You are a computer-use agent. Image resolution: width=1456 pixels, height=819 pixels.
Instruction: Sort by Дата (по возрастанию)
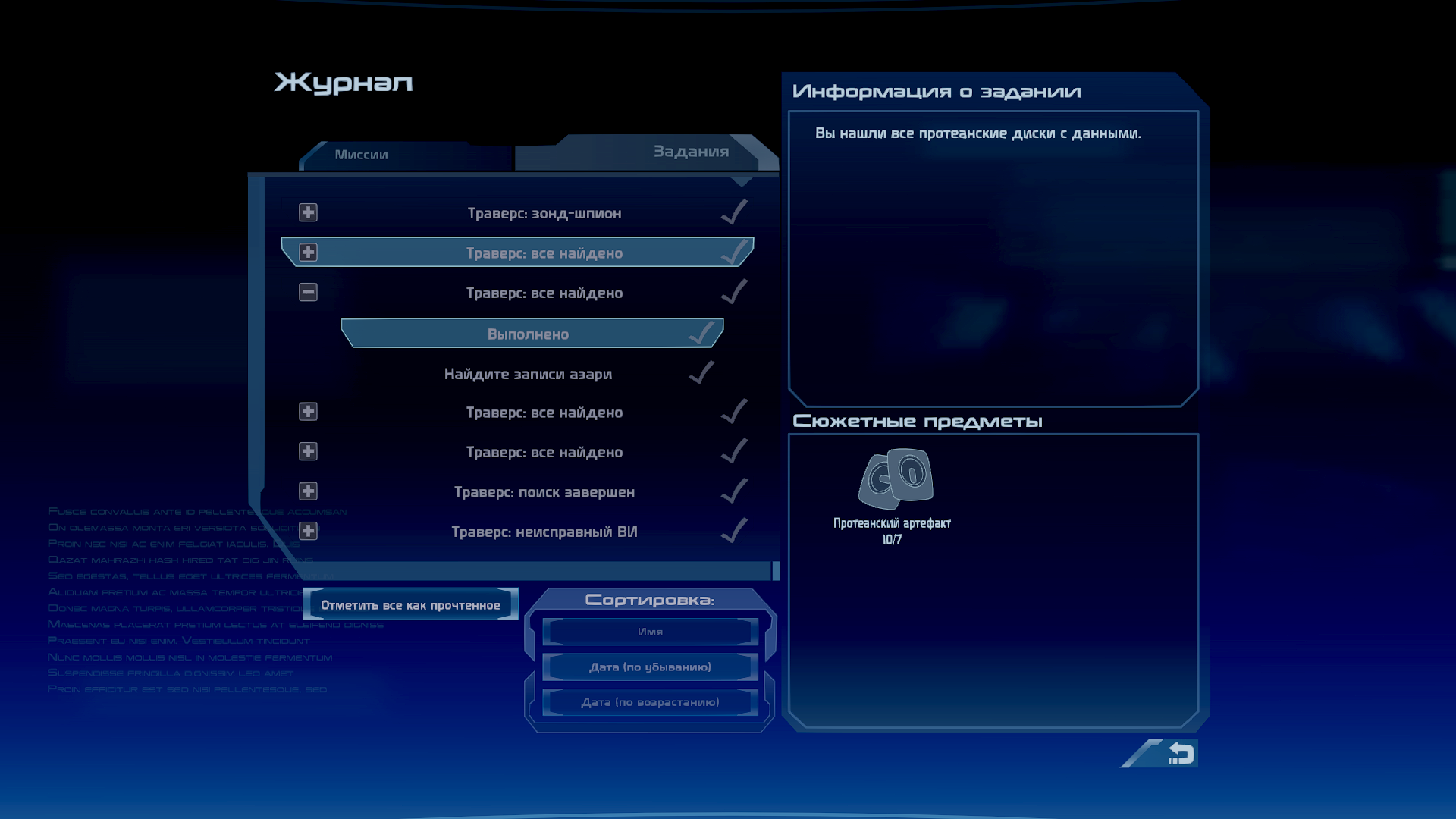point(650,702)
